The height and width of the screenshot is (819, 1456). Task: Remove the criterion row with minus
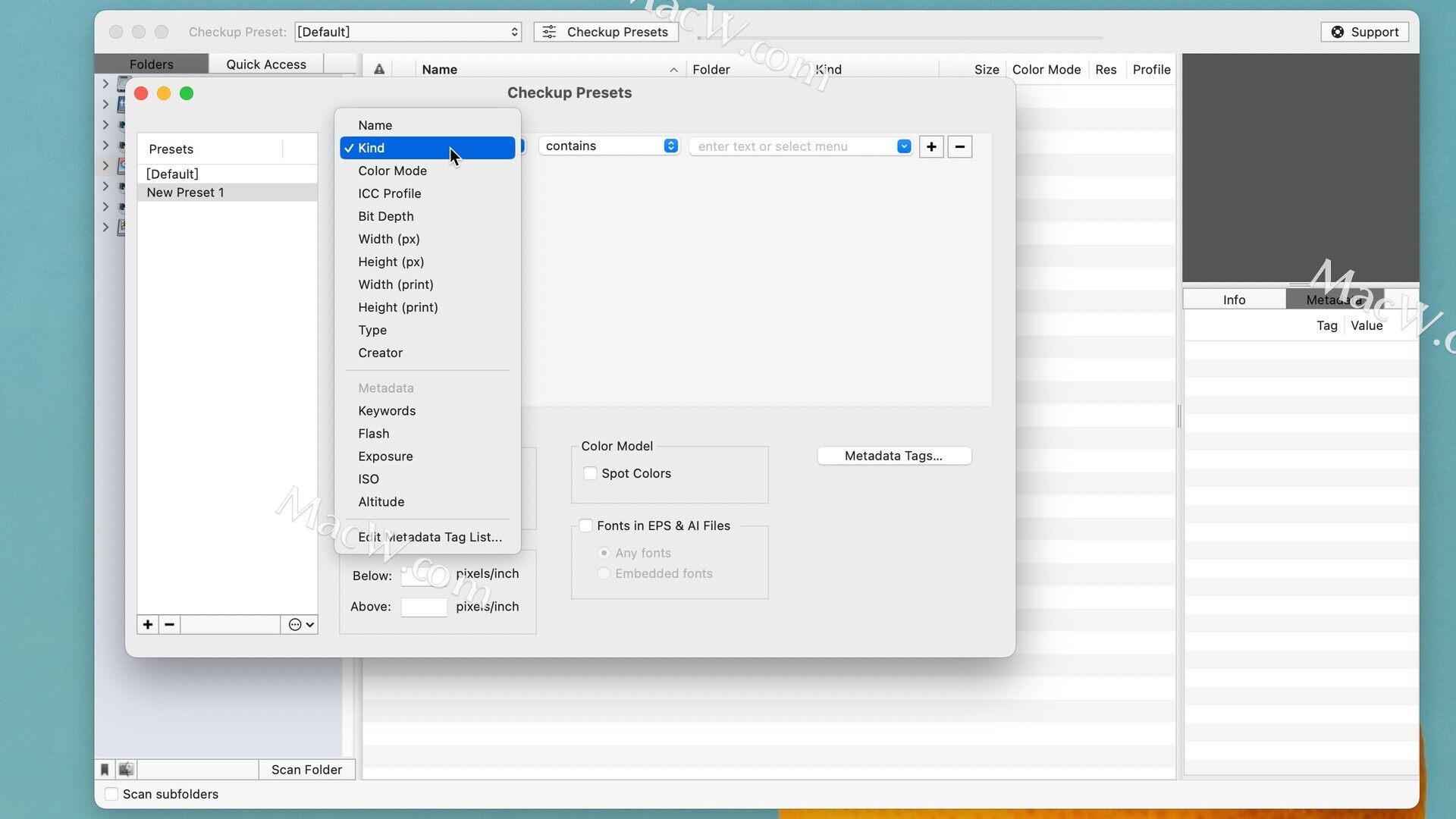960,146
